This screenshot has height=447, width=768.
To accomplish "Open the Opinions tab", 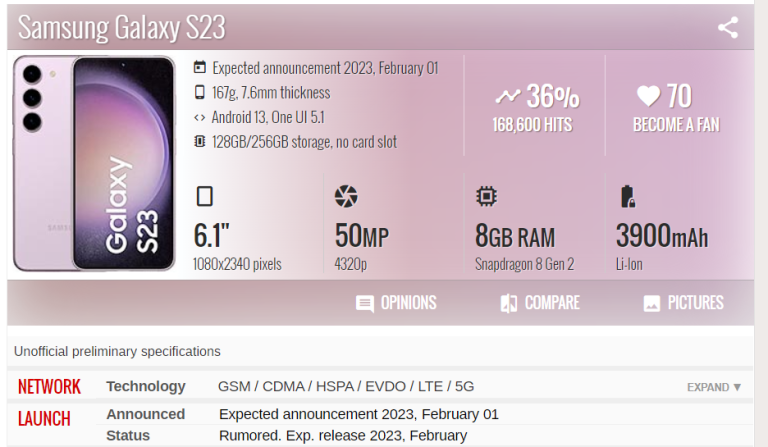I will click(x=397, y=303).
